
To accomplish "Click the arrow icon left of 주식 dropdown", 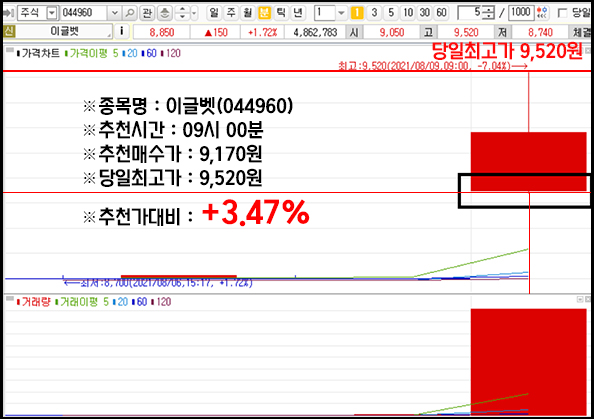I will [x=8, y=13].
